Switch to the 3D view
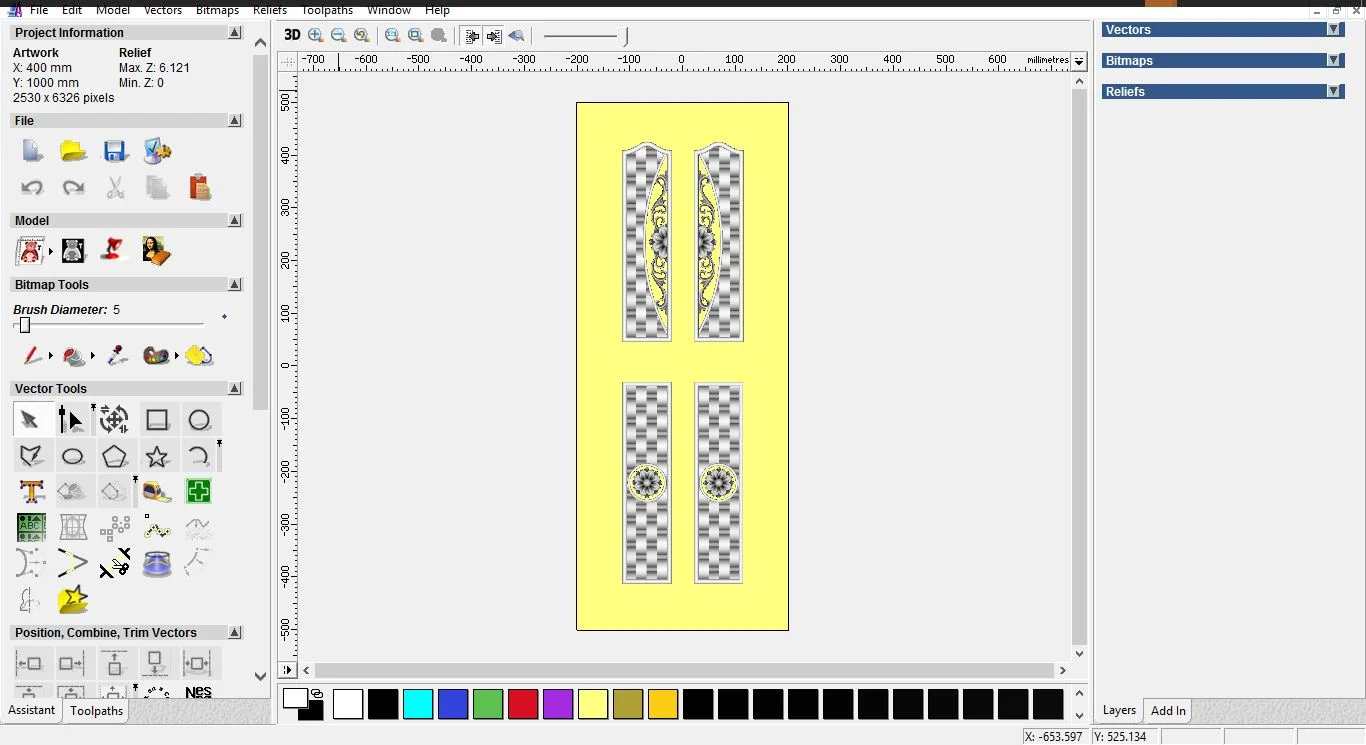Screen dimensions: 1366x745 pyautogui.click(x=291, y=35)
